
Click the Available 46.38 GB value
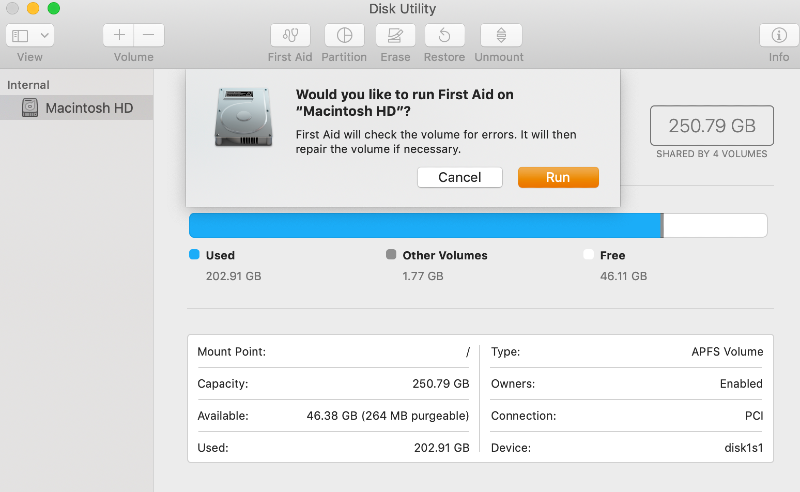[x=388, y=416]
